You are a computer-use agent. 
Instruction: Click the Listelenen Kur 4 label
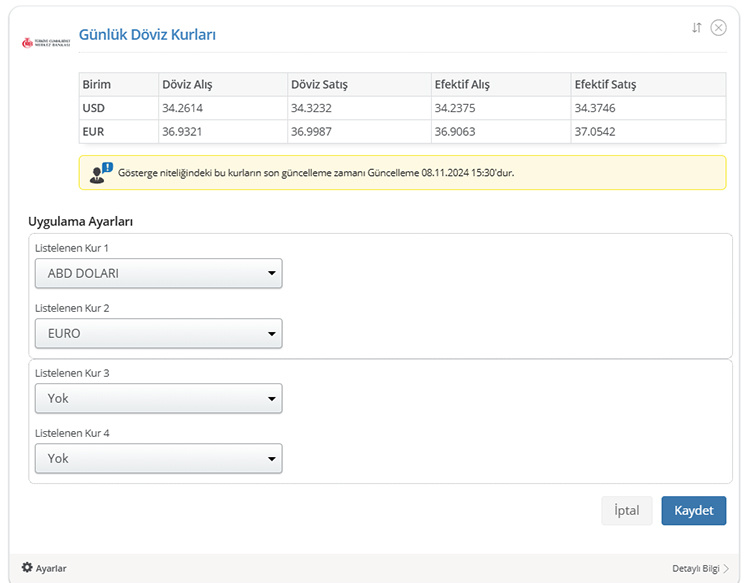coord(72,433)
